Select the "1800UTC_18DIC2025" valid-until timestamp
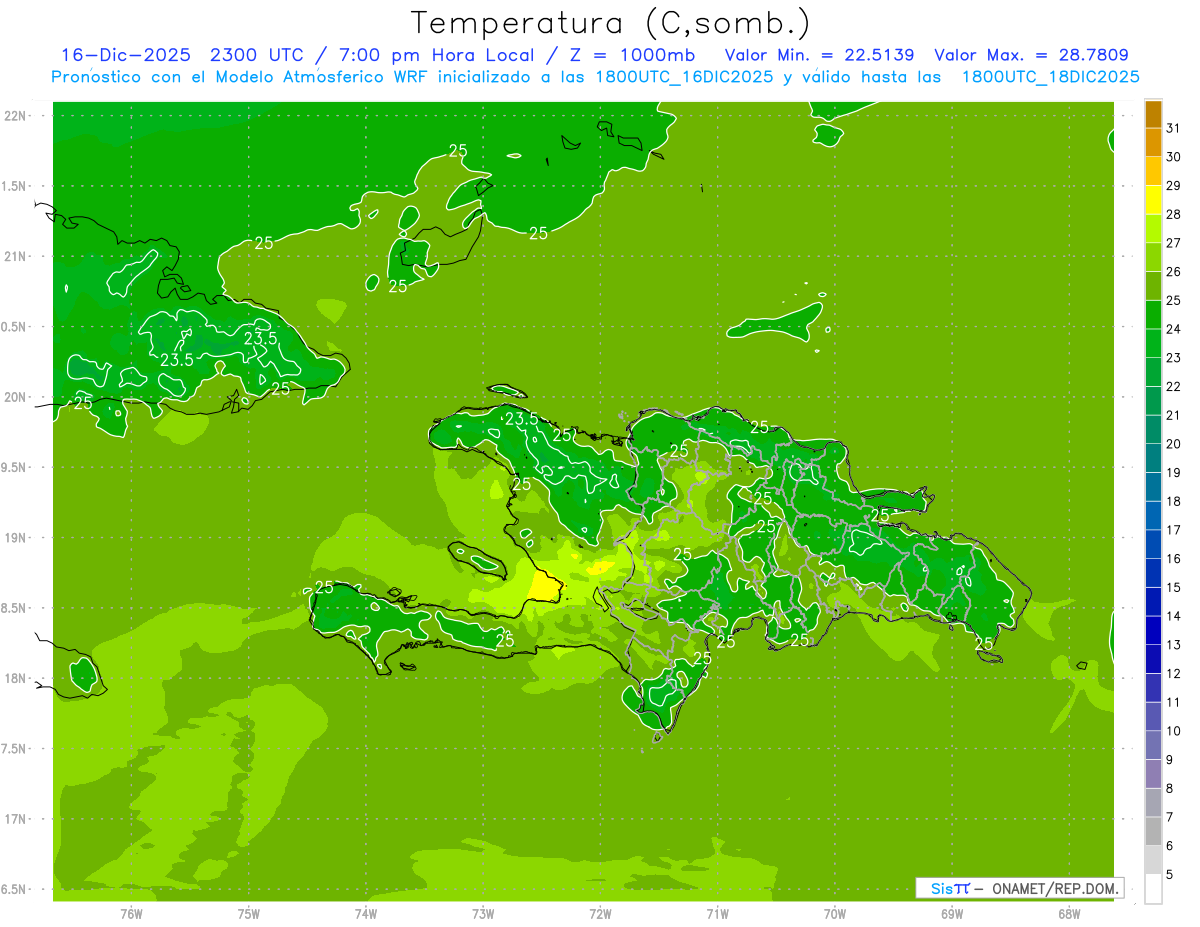Screen dimensions: 1200x927 tap(1050, 77)
